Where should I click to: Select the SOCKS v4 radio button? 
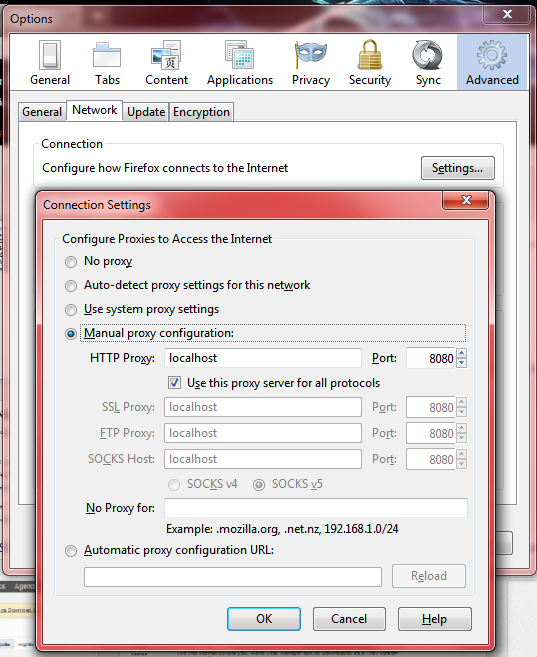pyautogui.click(x=174, y=485)
